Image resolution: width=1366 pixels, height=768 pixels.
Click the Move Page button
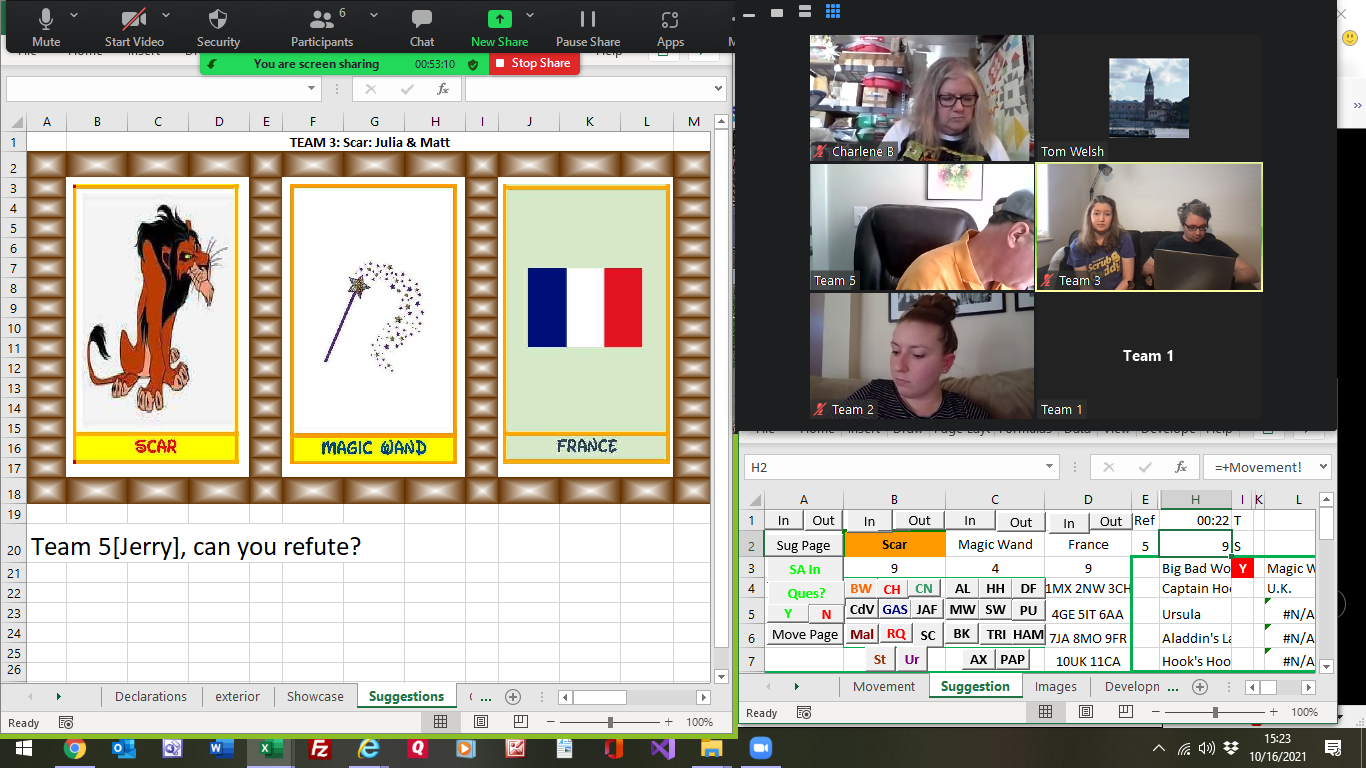[805, 635]
